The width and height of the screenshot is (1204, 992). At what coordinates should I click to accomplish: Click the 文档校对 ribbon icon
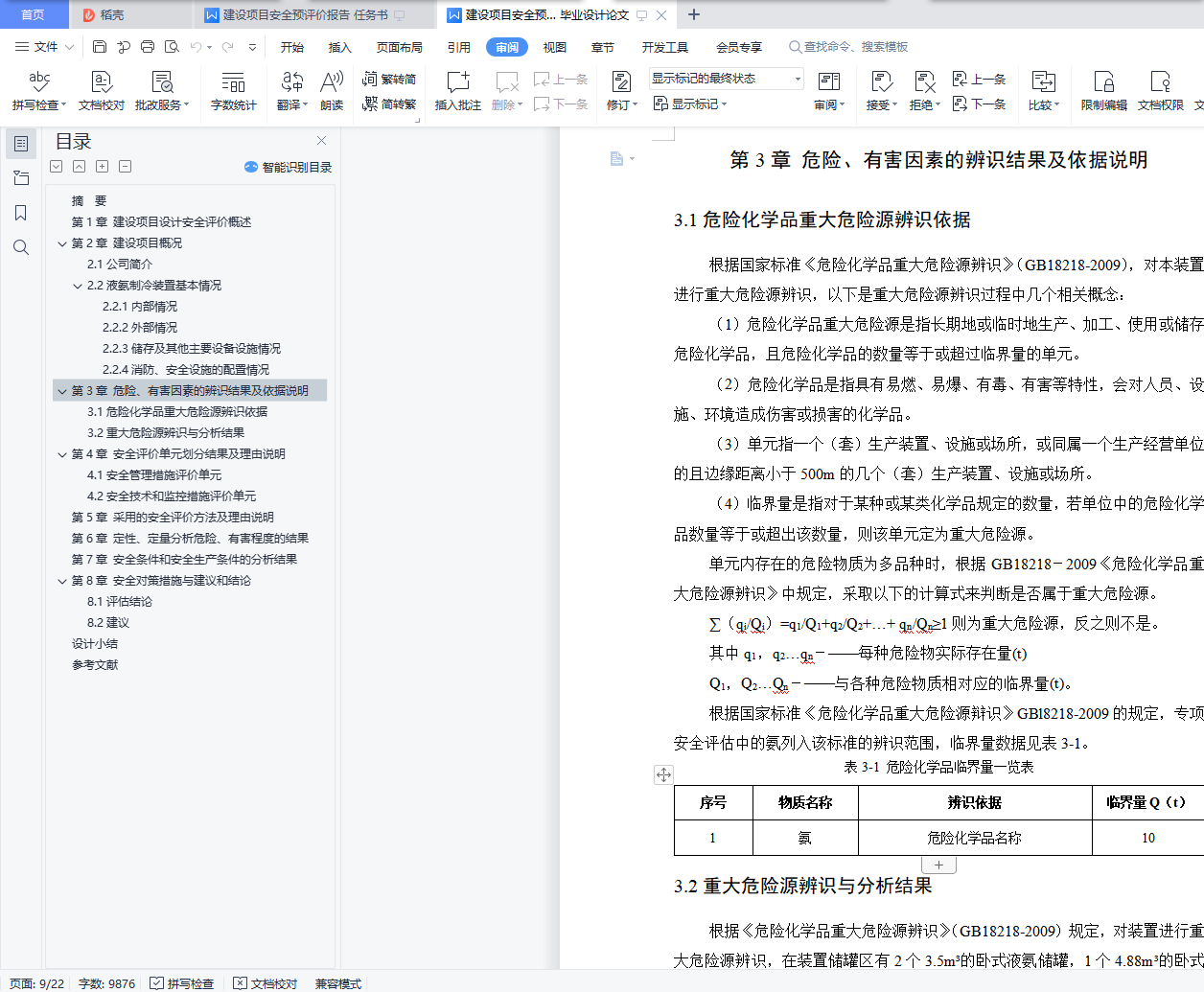point(102,91)
